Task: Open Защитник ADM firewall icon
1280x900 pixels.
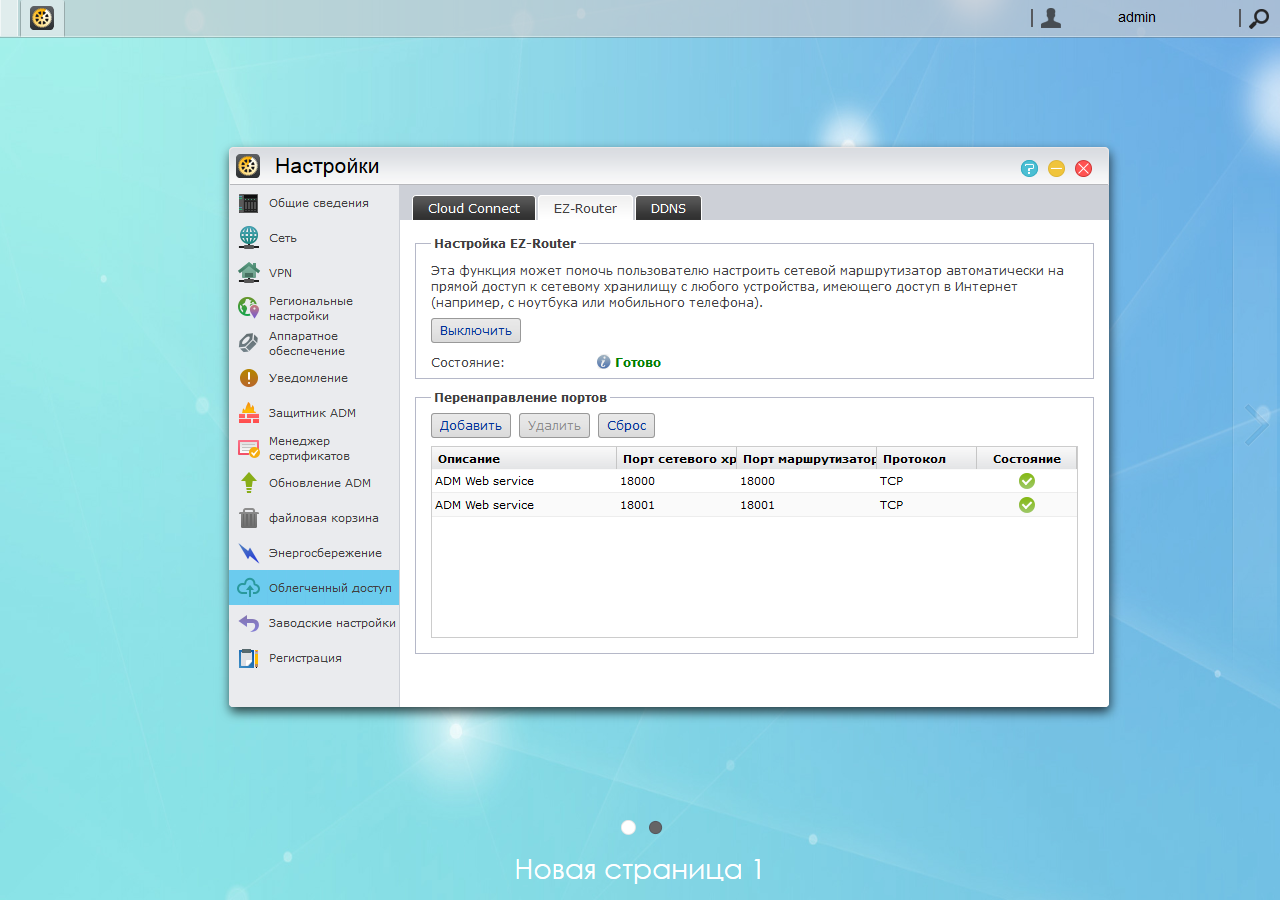Action: pyautogui.click(x=249, y=413)
